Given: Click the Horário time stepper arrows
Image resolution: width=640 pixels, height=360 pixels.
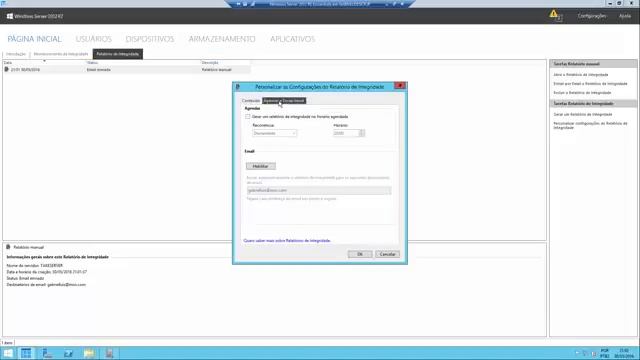Looking at the screenshot, I should pyautogui.click(x=362, y=133).
